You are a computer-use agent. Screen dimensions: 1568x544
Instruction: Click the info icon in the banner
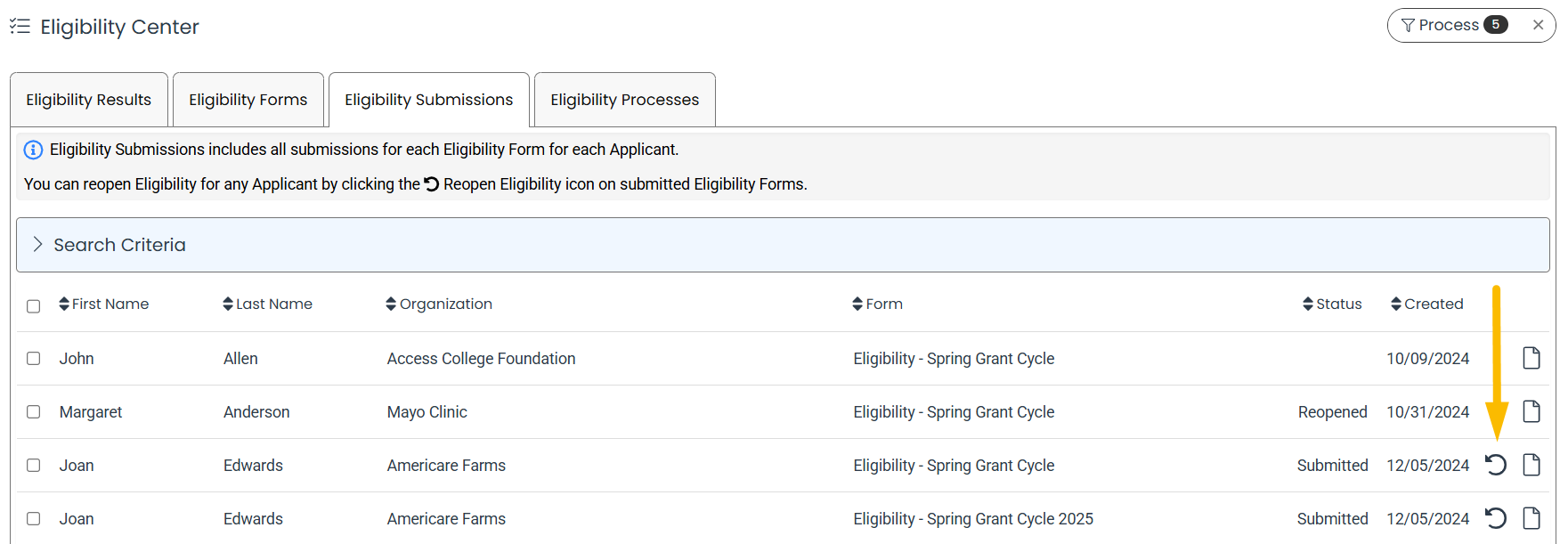(33, 150)
